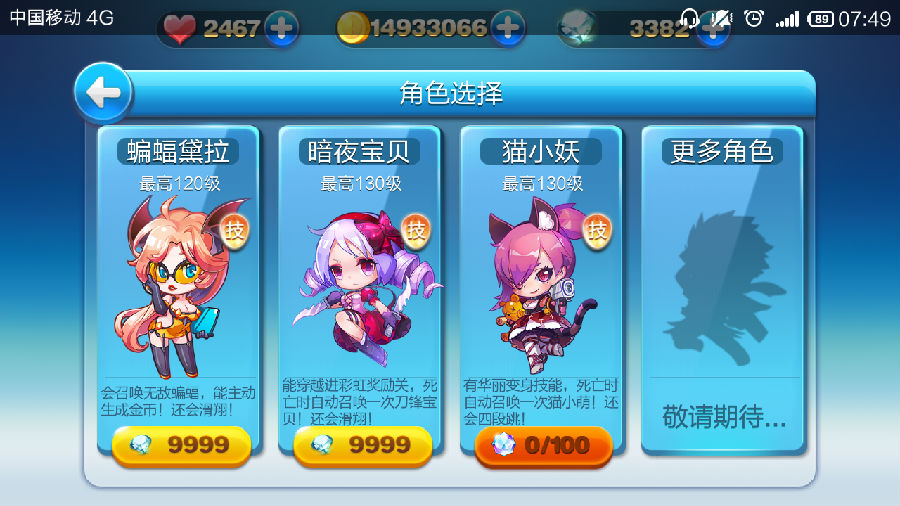This screenshot has height=506, width=900.
Task: Add more hearts with plus icon
Action: tap(281, 28)
